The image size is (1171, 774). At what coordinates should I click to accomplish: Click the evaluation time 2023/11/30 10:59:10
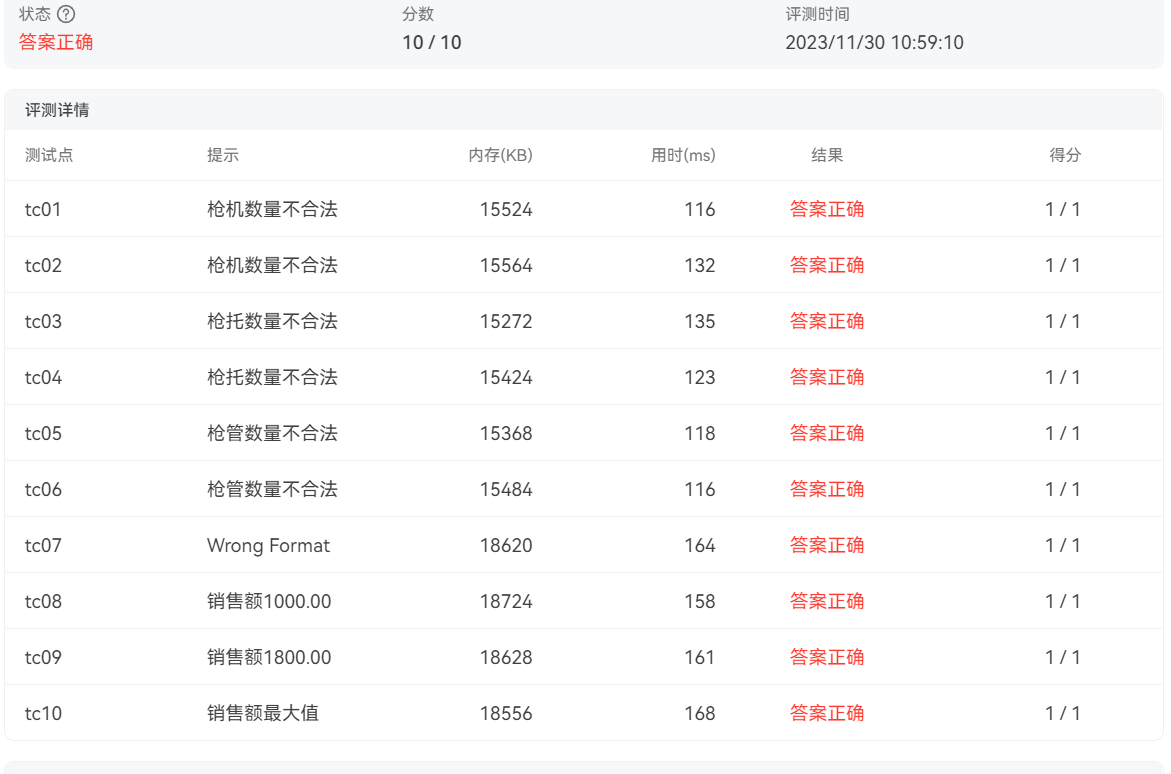[874, 42]
